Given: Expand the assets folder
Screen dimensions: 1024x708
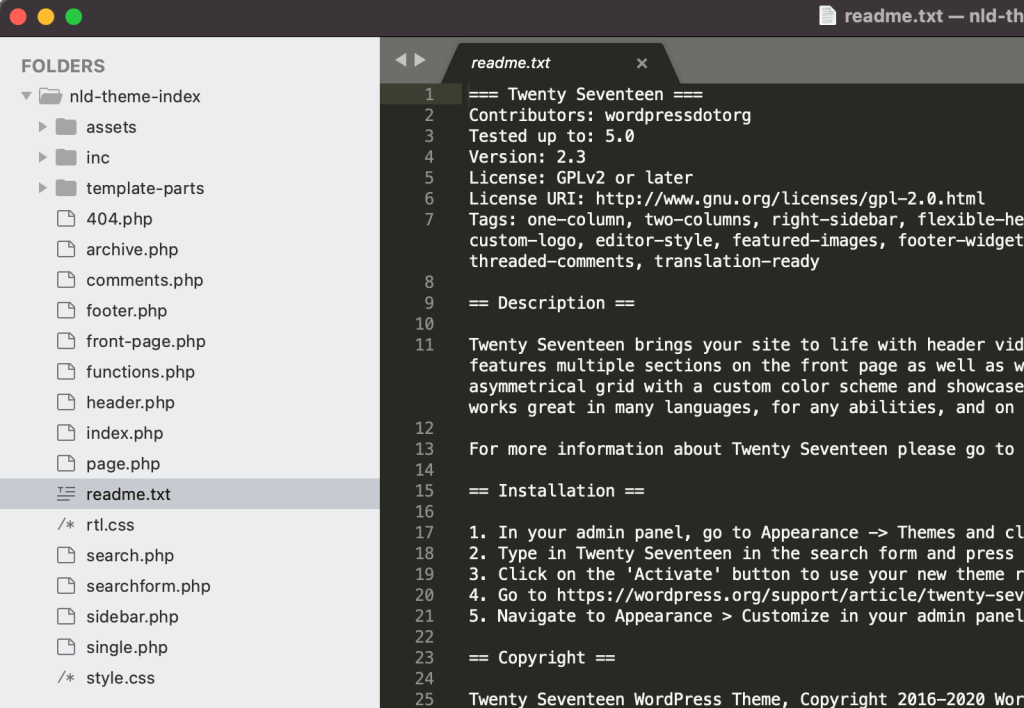Looking at the screenshot, I should click(42, 127).
